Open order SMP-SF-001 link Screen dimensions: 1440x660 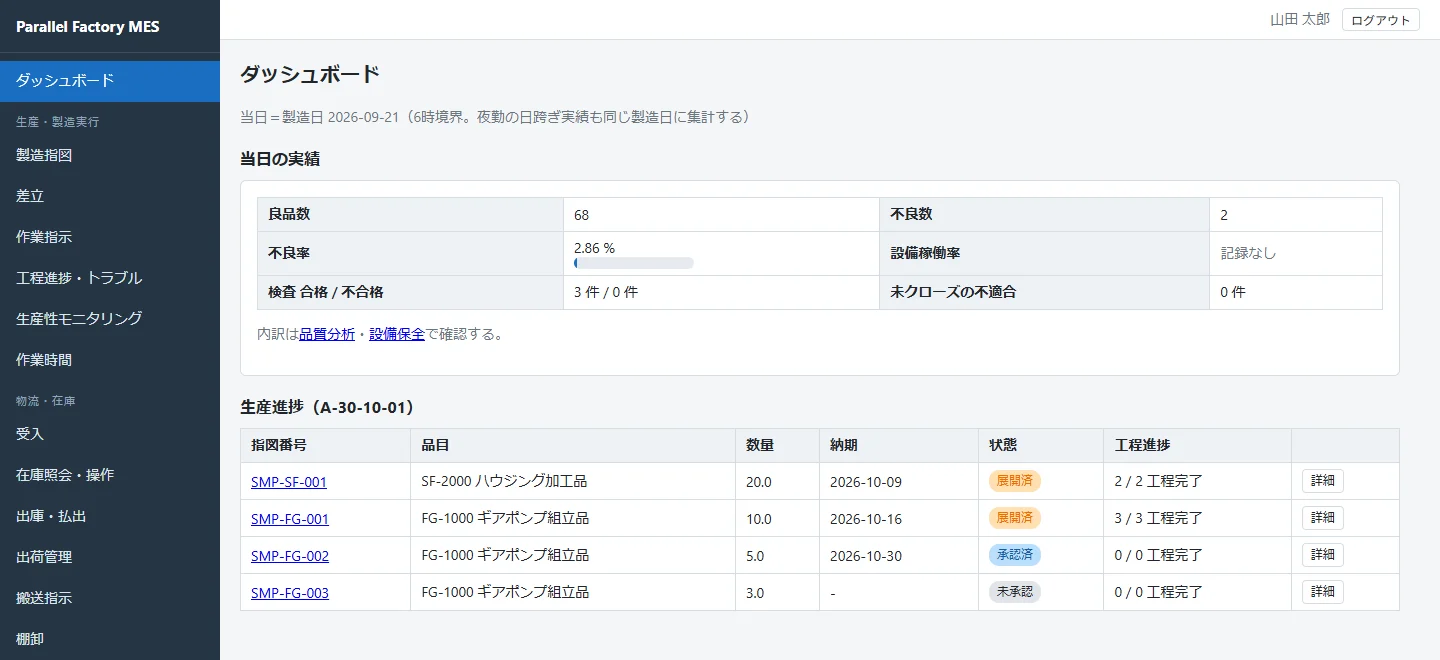point(289,482)
